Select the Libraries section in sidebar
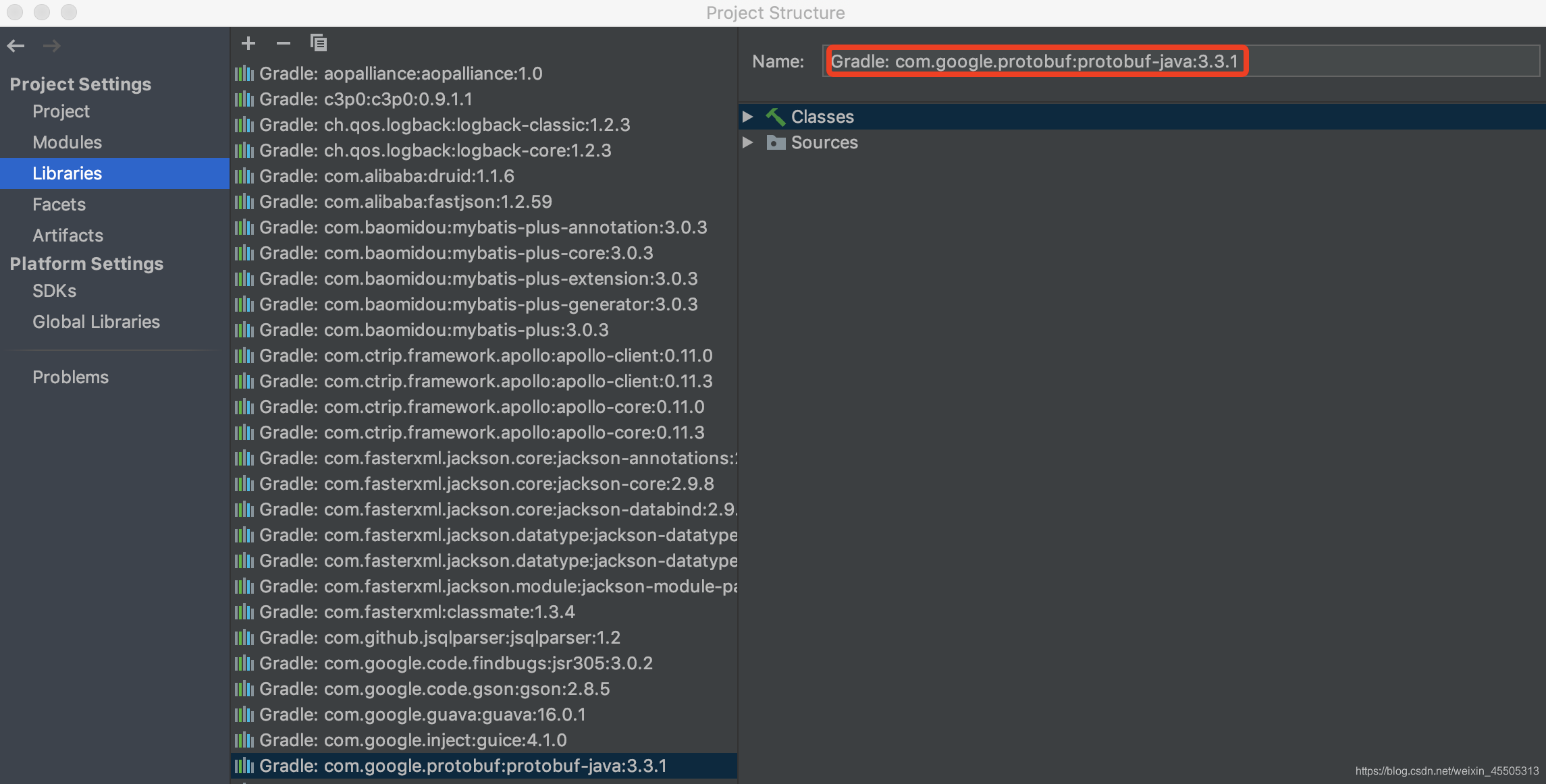 coord(66,173)
